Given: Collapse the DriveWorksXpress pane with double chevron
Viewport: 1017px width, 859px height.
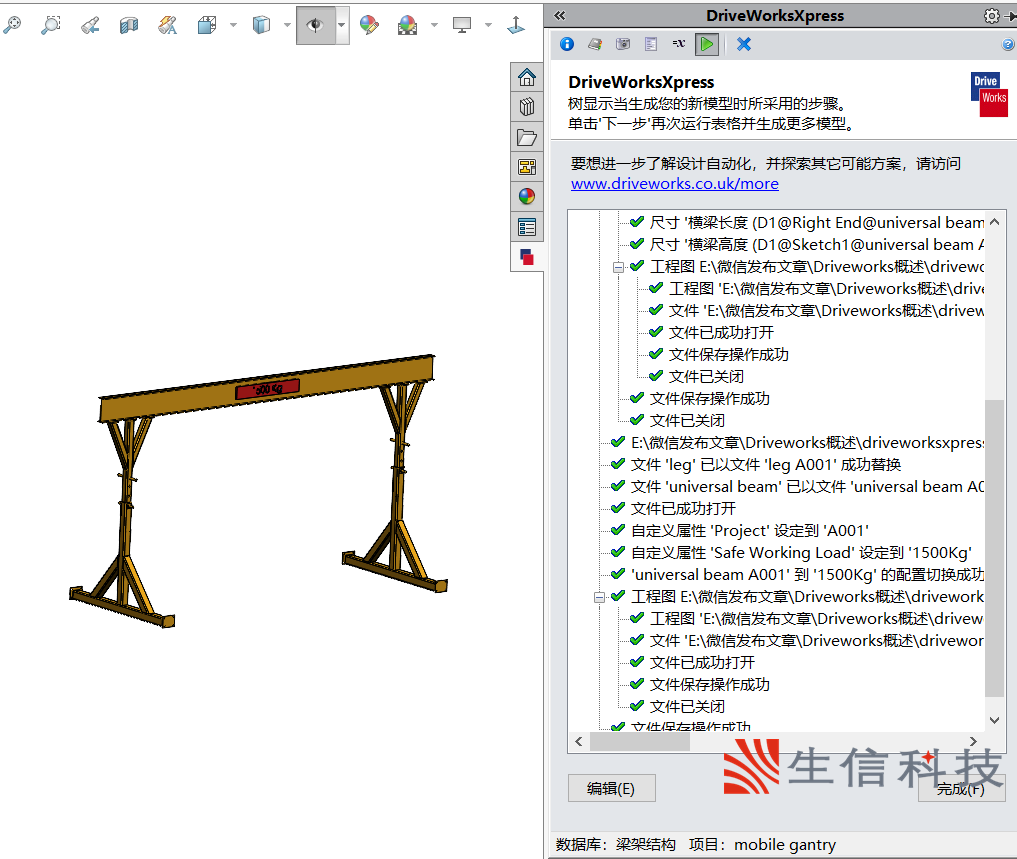Looking at the screenshot, I should [560, 16].
